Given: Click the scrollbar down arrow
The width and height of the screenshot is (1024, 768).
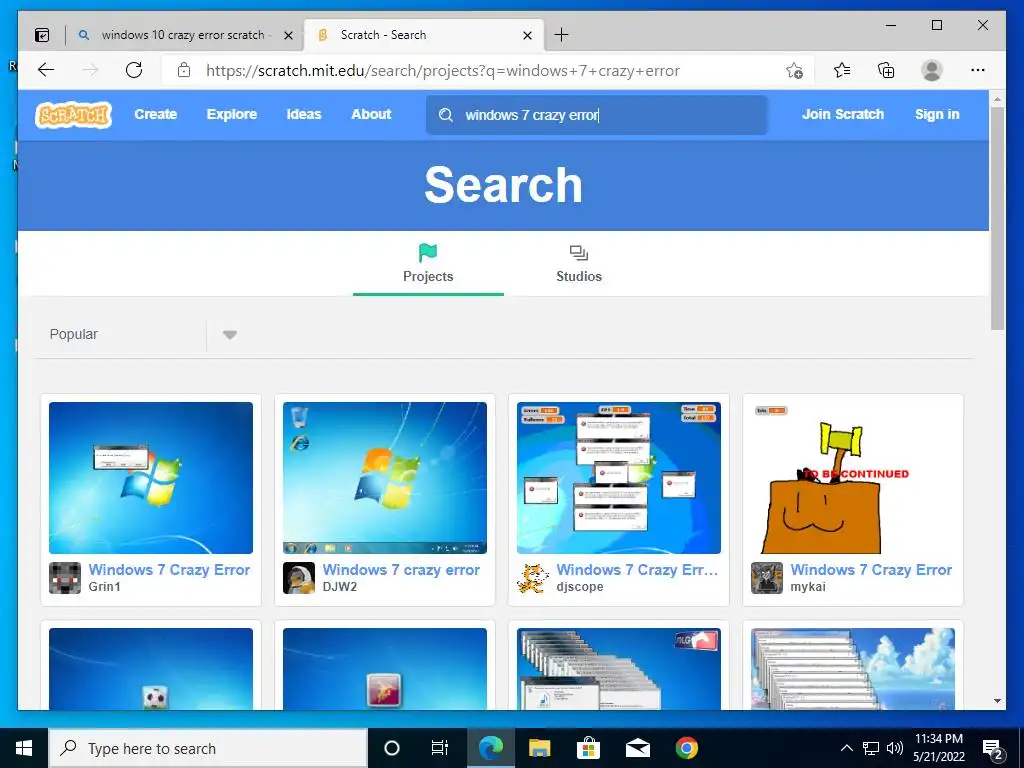Looking at the screenshot, I should [997, 701].
